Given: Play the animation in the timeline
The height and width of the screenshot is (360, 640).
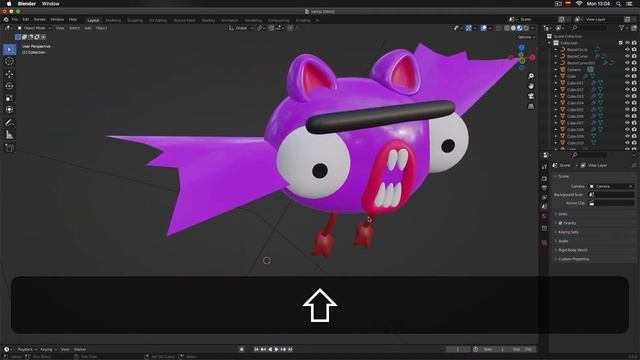Looking at the screenshot, I should coord(277,349).
